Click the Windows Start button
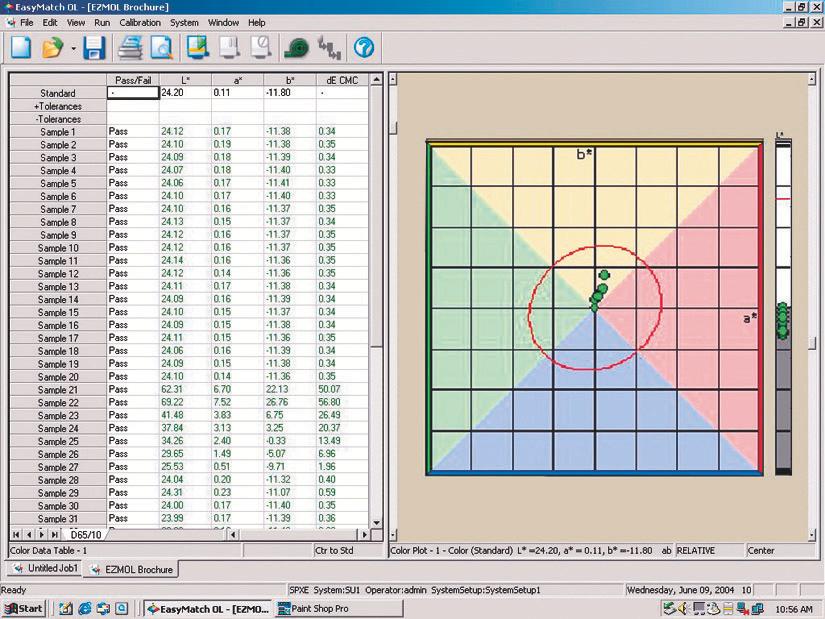 pyautogui.click(x=24, y=608)
